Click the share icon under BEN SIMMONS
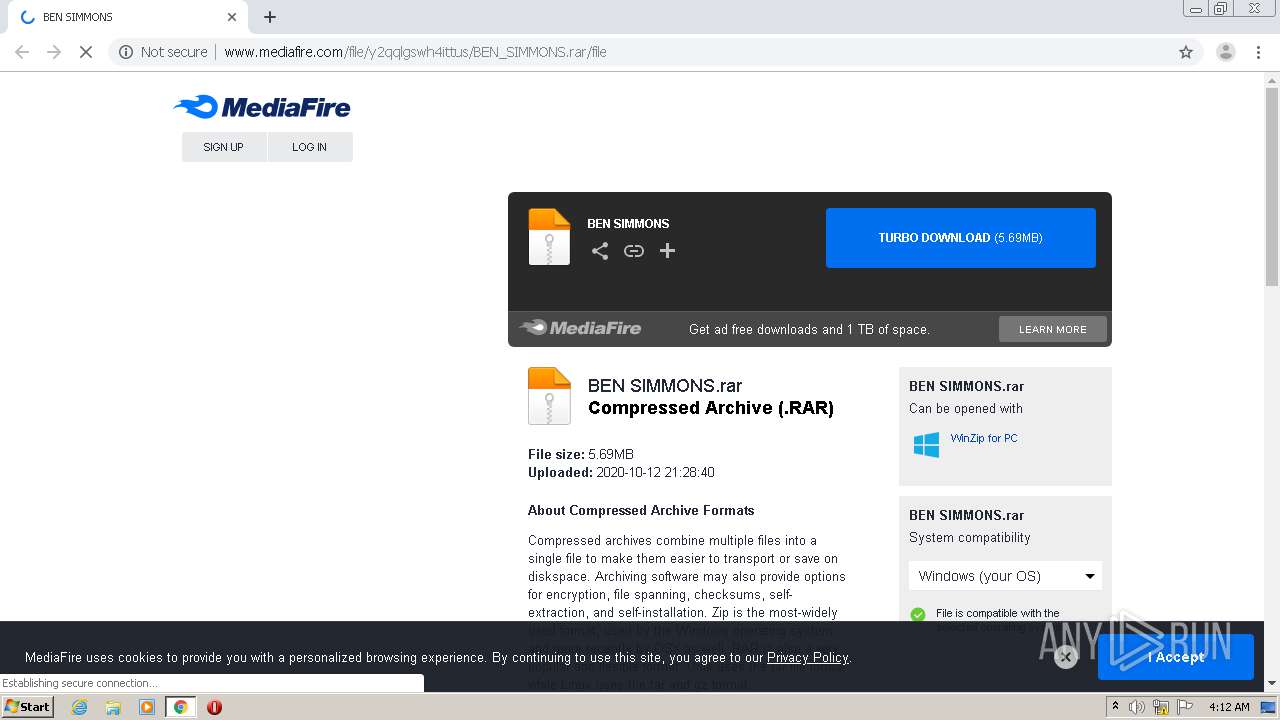The image size is (1280, 720). tap(600, 251)
